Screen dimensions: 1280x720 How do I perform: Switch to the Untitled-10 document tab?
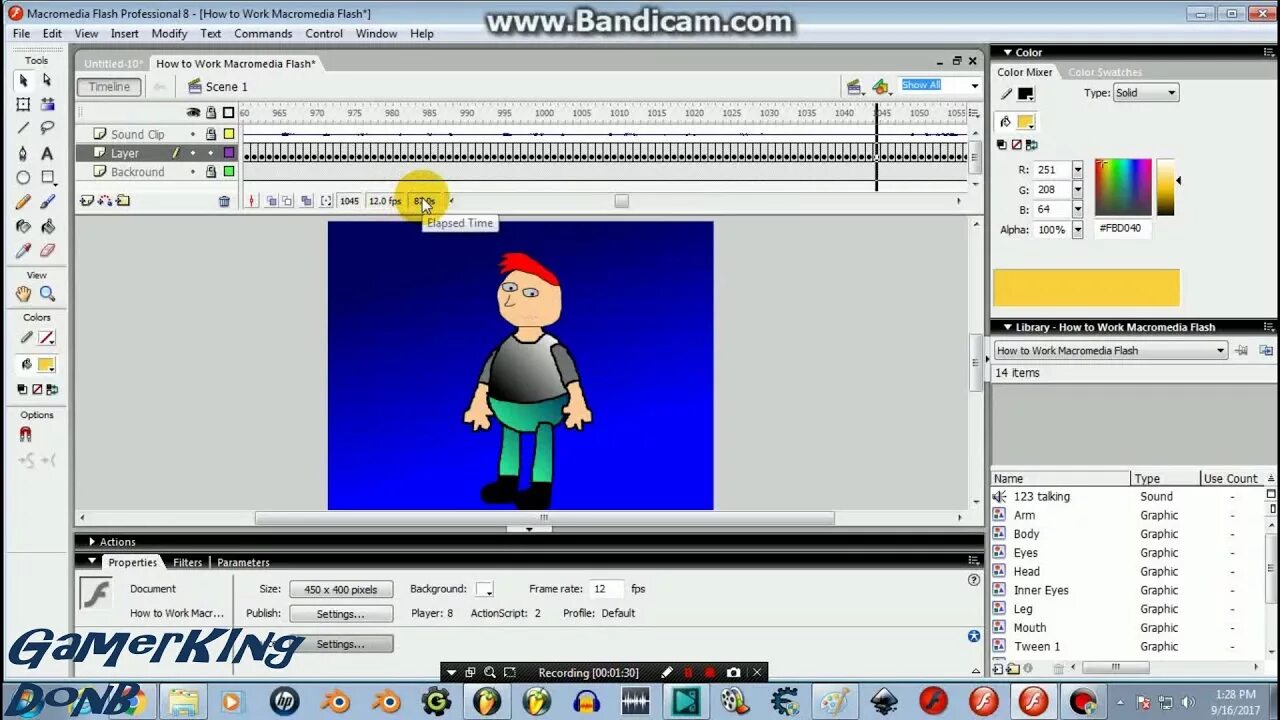coord(113,64)
